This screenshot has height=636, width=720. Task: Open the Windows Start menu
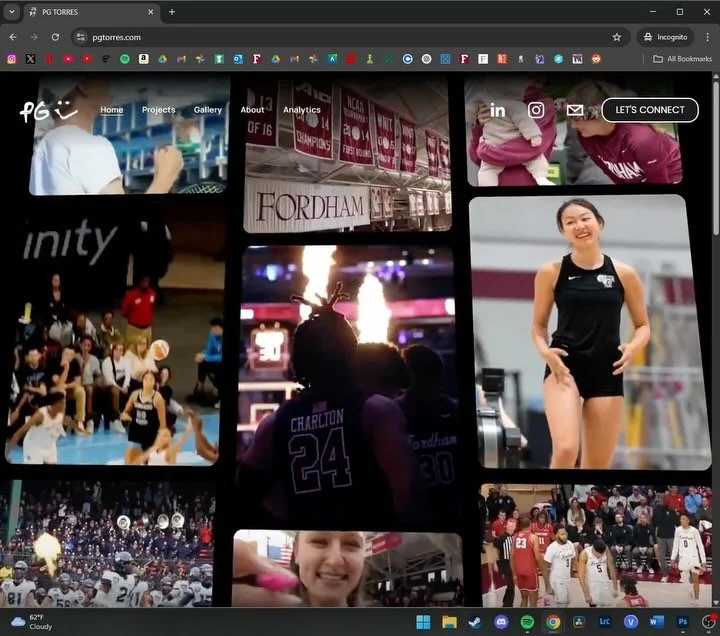point(423,622)
